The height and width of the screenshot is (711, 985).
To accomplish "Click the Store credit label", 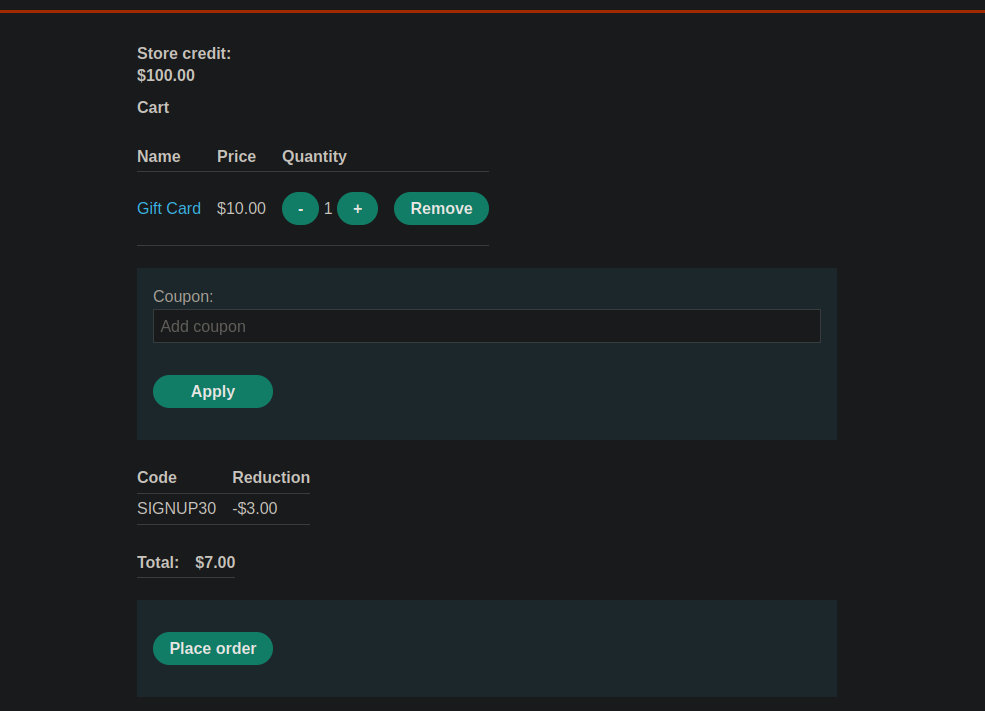I will (x=184, y=54).
